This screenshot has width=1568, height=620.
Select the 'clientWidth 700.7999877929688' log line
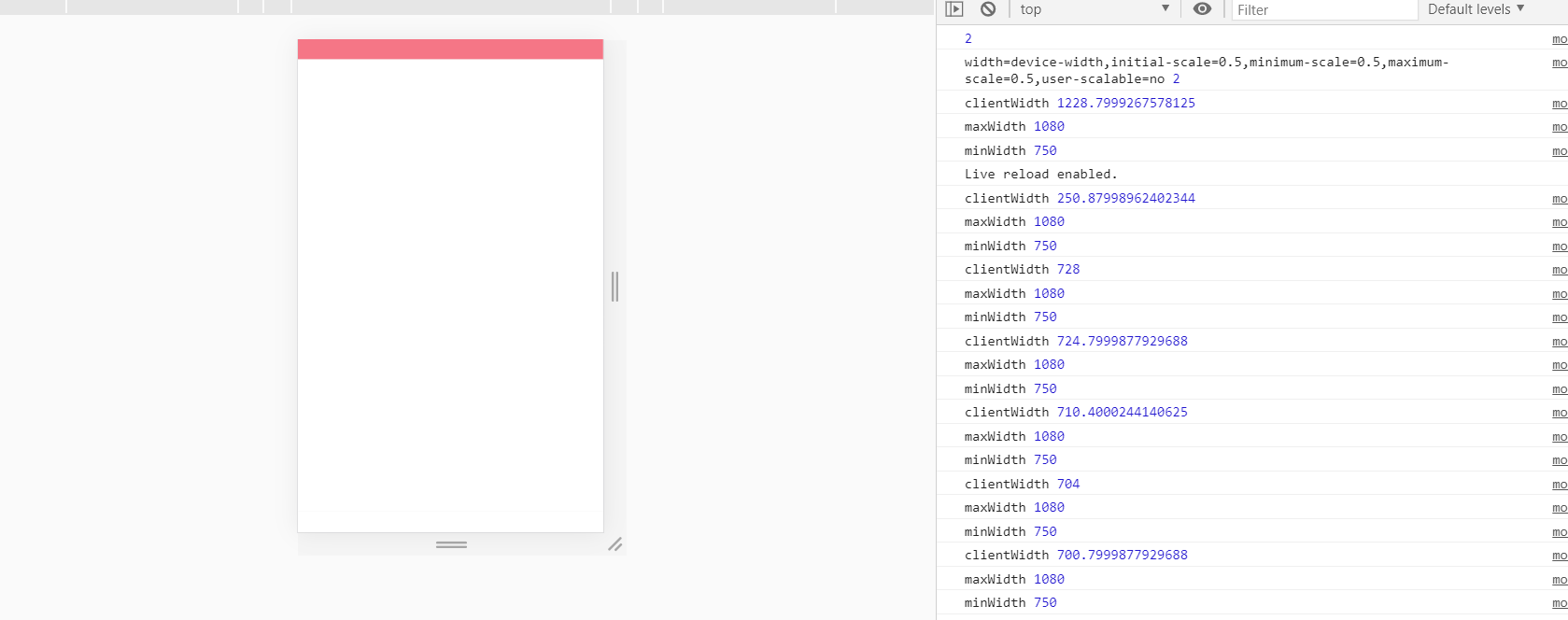pos(1076,556)
